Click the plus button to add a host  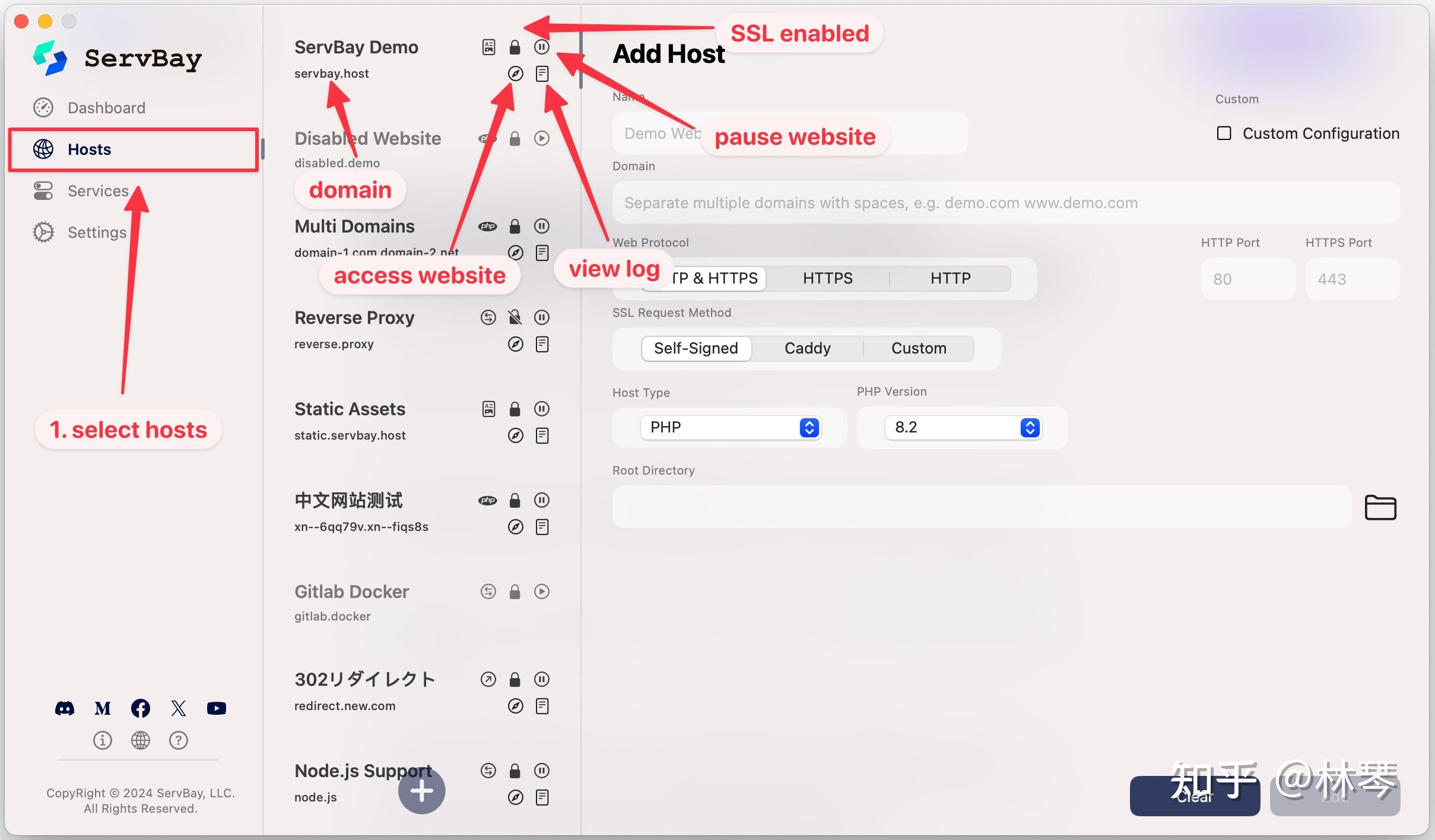(x=421, y=790)
